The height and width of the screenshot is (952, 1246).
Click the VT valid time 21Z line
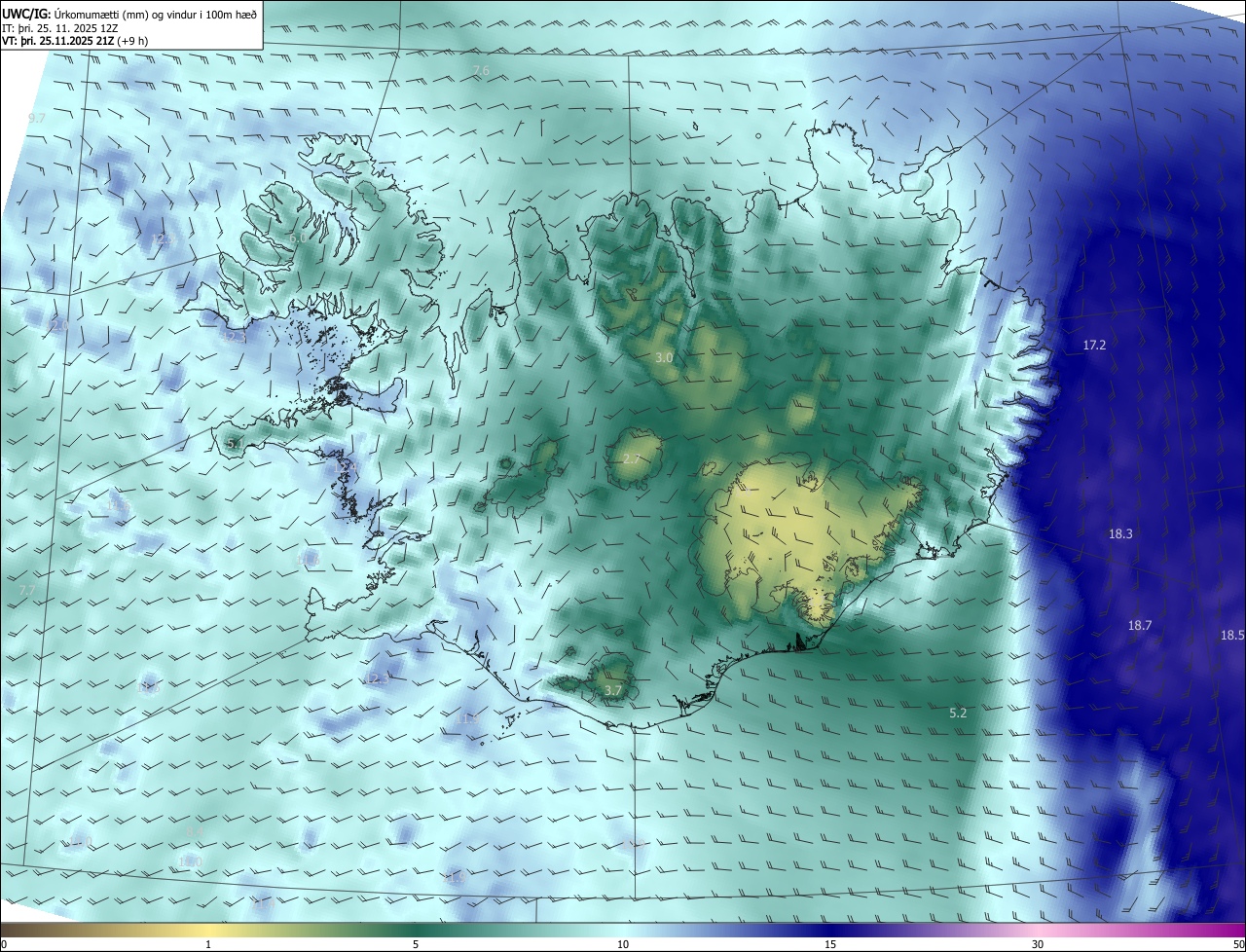[75, 42]
